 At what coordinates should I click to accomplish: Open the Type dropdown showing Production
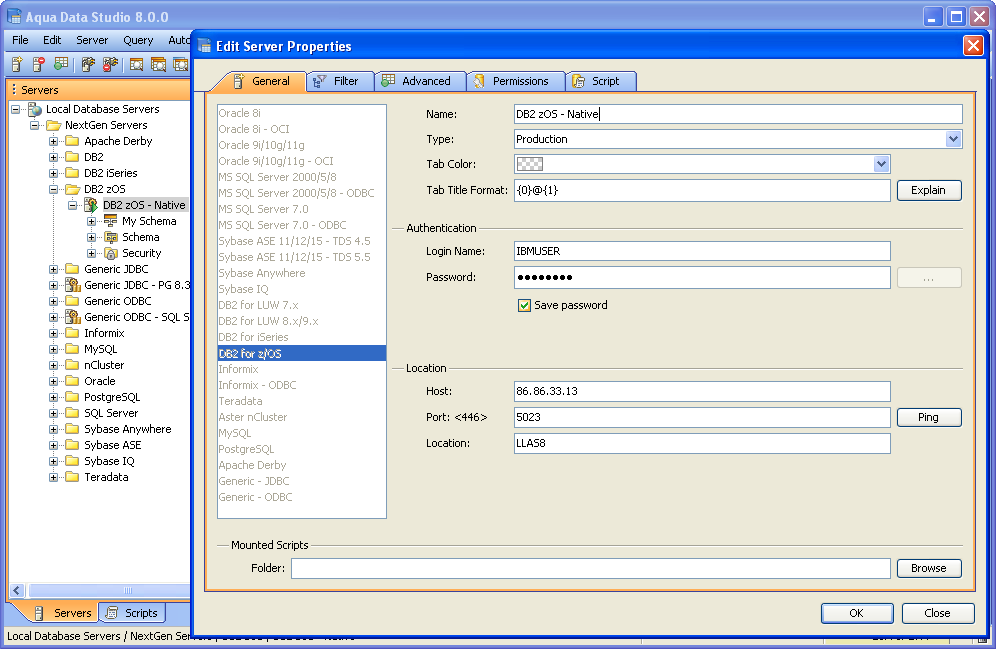pos(953,139)
